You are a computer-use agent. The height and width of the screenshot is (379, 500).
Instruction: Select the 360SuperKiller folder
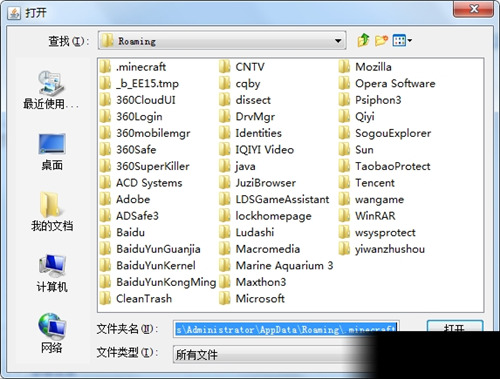click(x=145, y=166)
